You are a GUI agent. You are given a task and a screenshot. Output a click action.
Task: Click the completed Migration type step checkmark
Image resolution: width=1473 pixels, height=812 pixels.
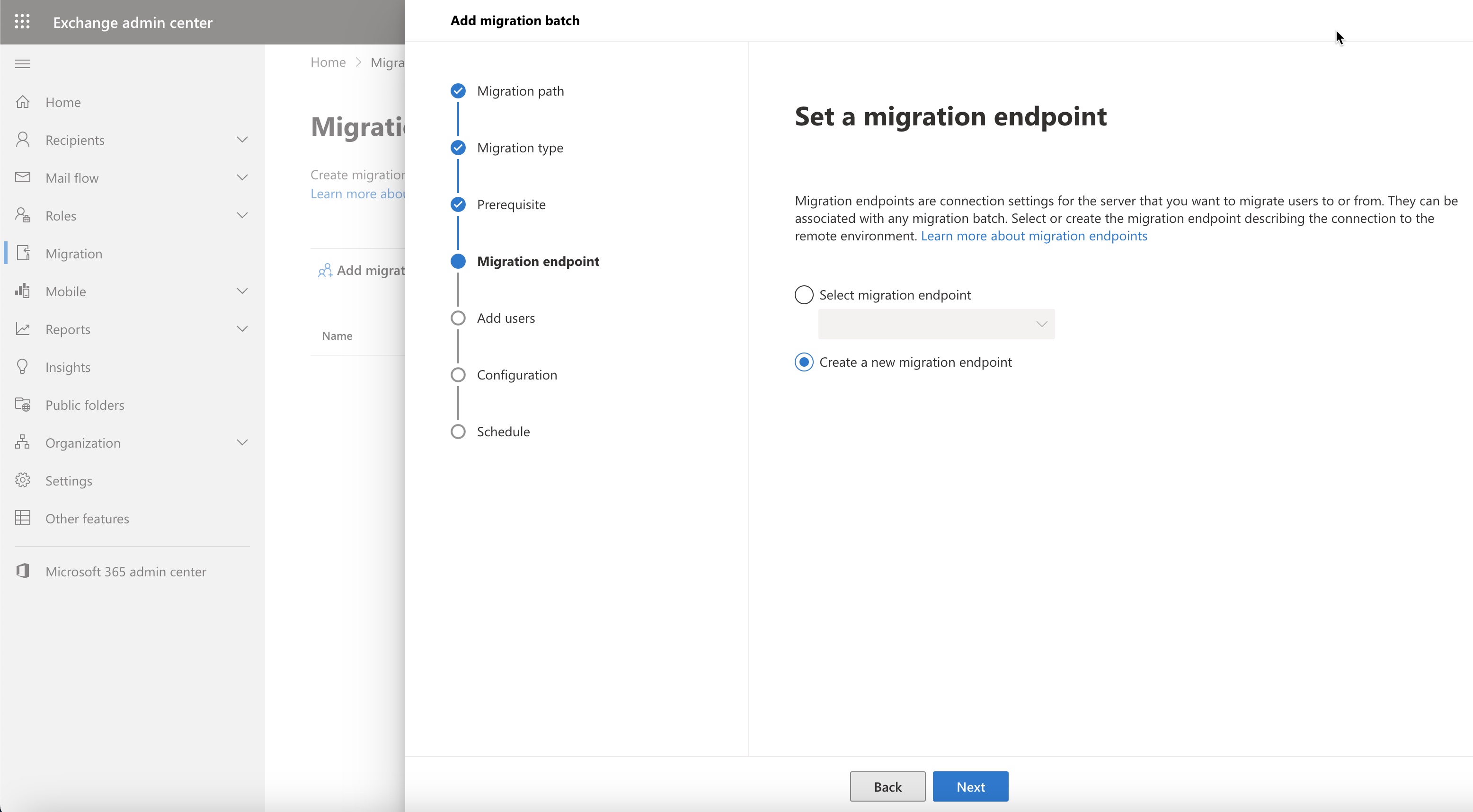458,148
